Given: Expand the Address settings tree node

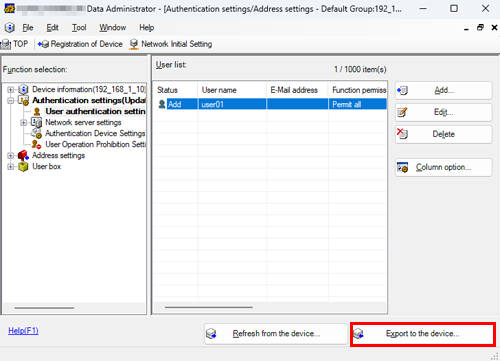Looking at the screenshot, I should (x=11, y=156).
